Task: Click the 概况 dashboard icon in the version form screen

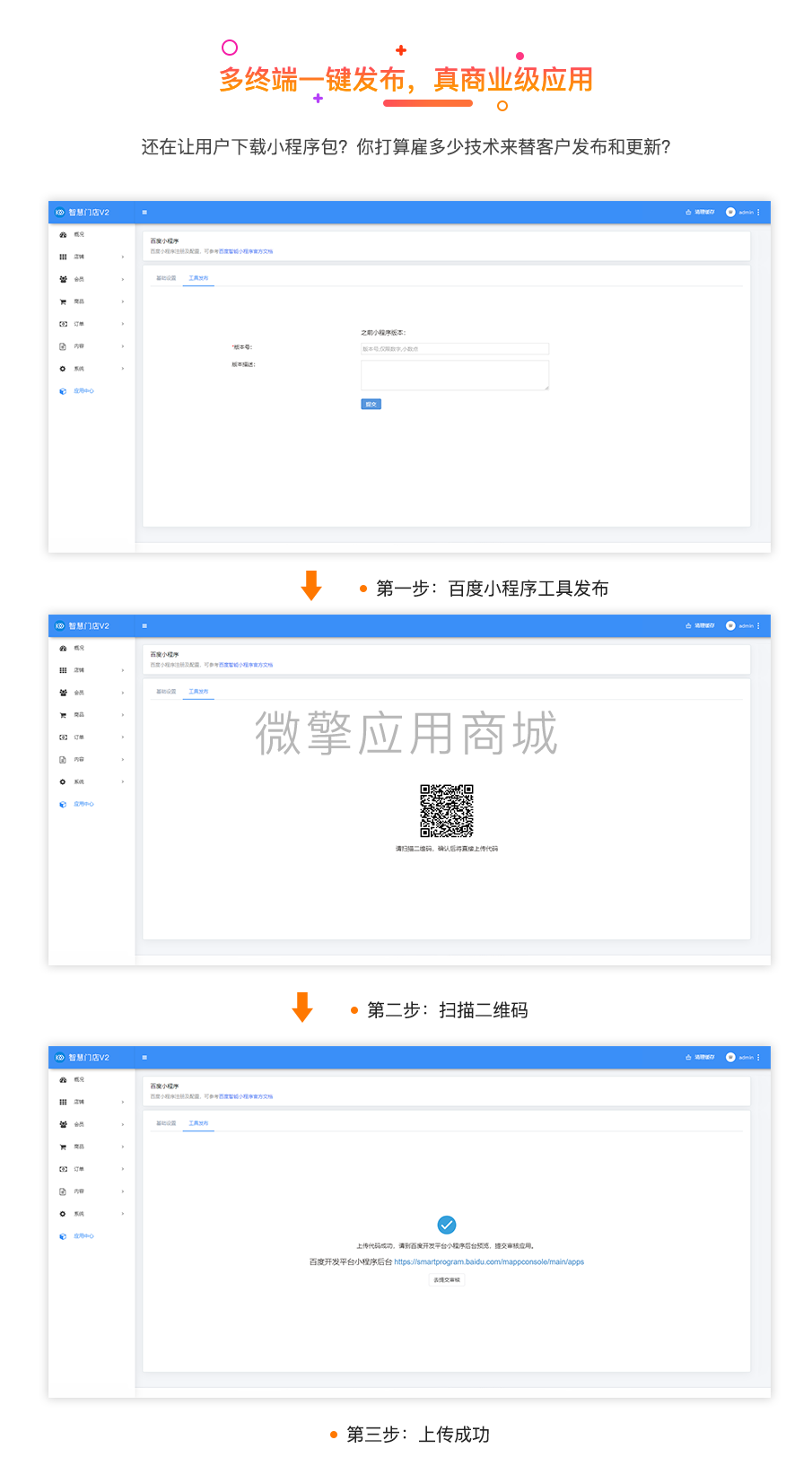Action: tap(63, 234)
